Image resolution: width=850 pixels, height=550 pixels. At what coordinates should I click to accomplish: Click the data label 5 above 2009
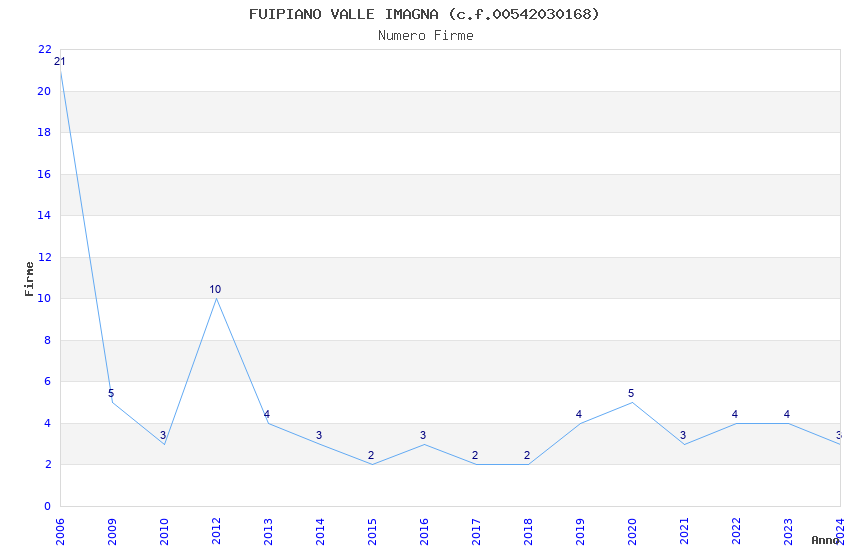coord(111,393)
